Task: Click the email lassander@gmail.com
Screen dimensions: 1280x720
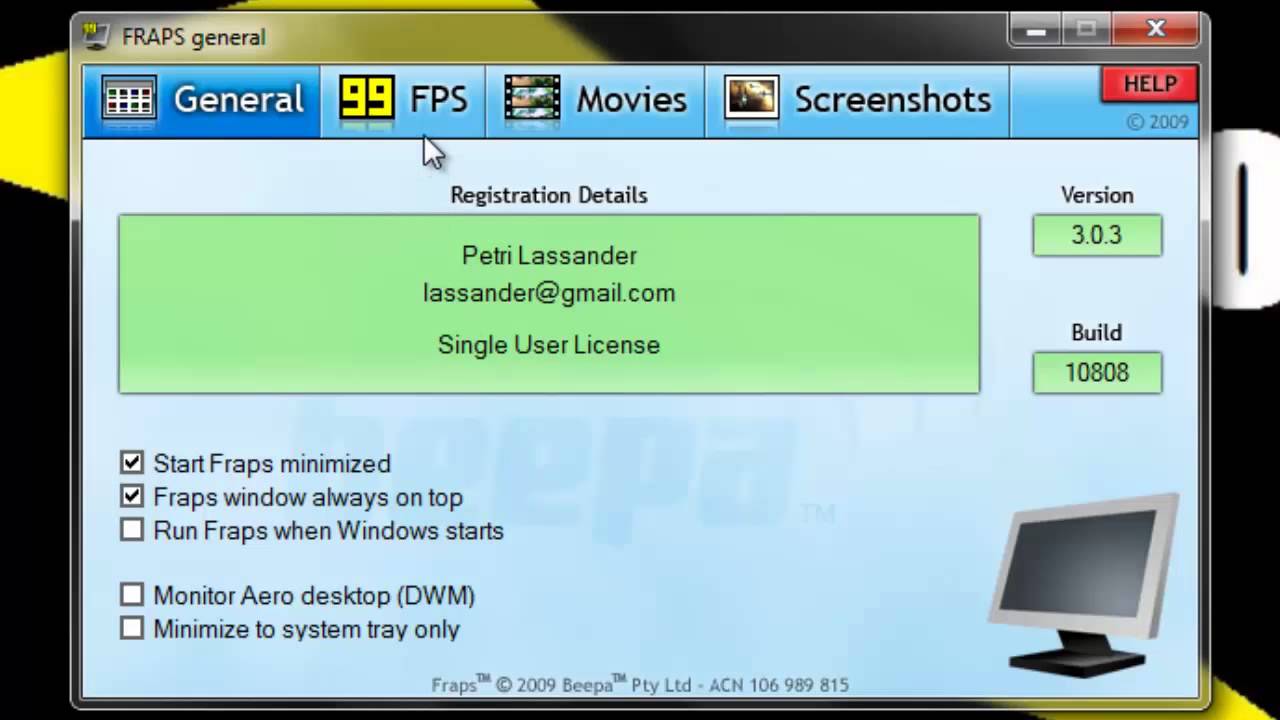Action: [549, 293]
